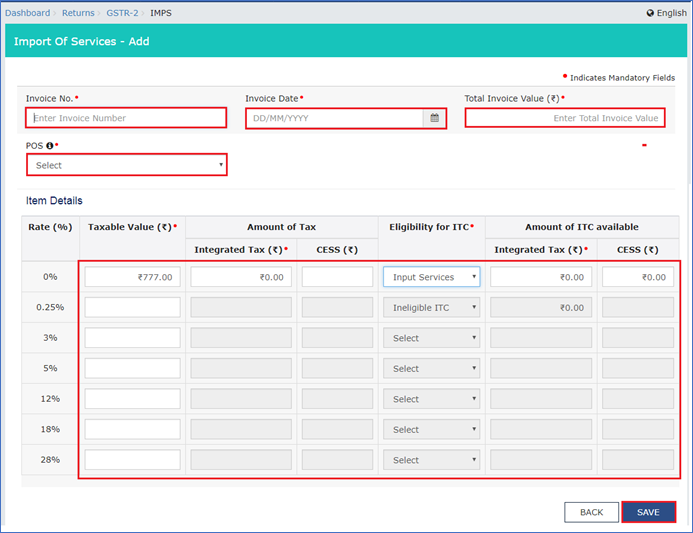The height and width of the screenshot is (533, 693).
Task: Click Indicates Mandatory Fields note
Action: click(622, 78)
